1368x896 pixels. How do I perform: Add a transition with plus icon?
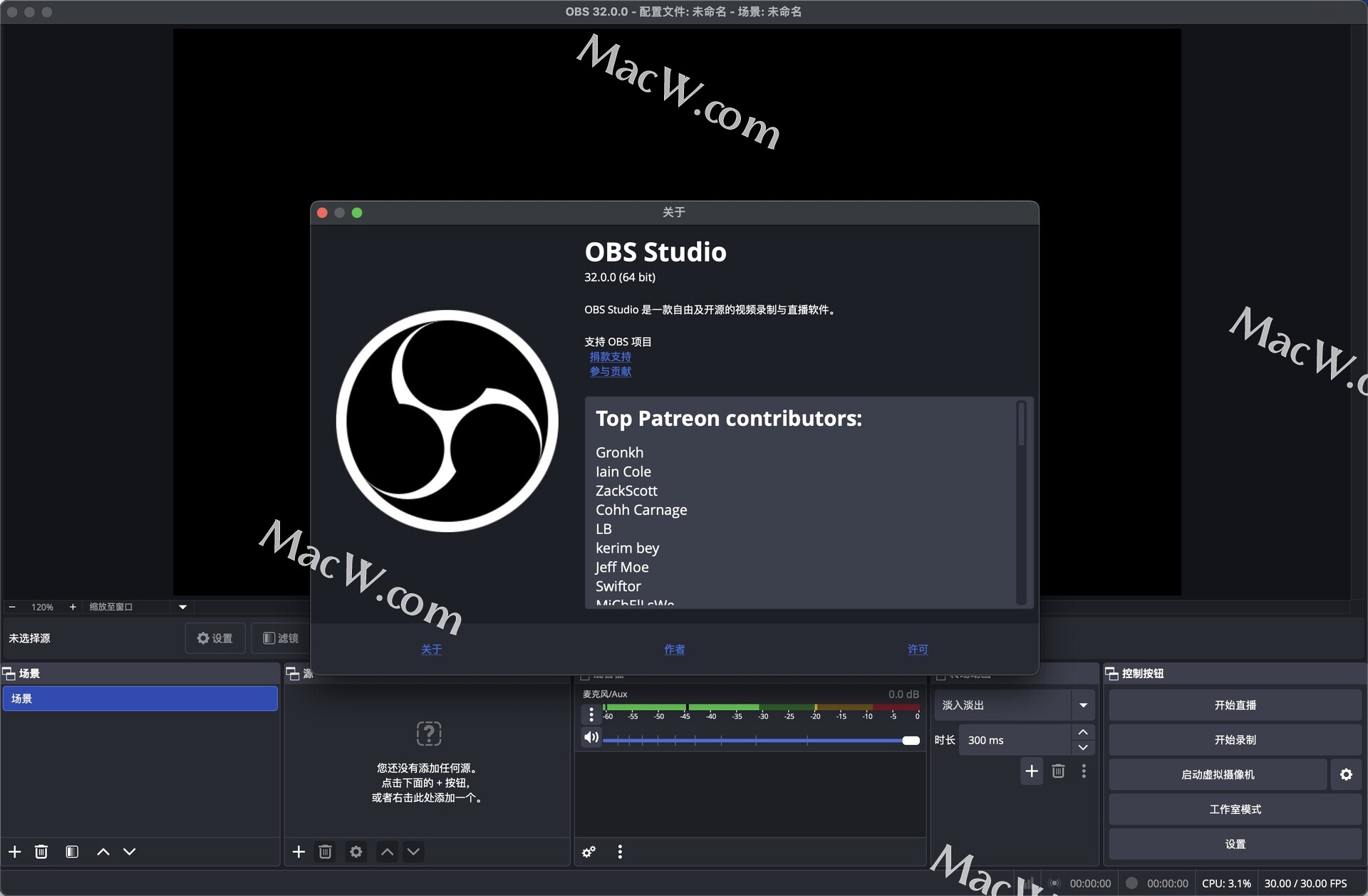point(1031,771)
